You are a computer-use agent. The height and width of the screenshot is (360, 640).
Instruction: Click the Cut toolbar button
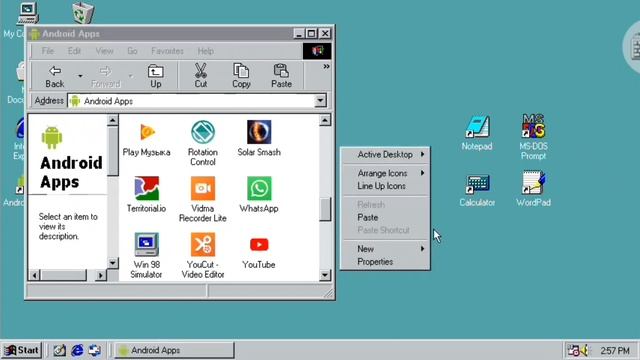200,76
